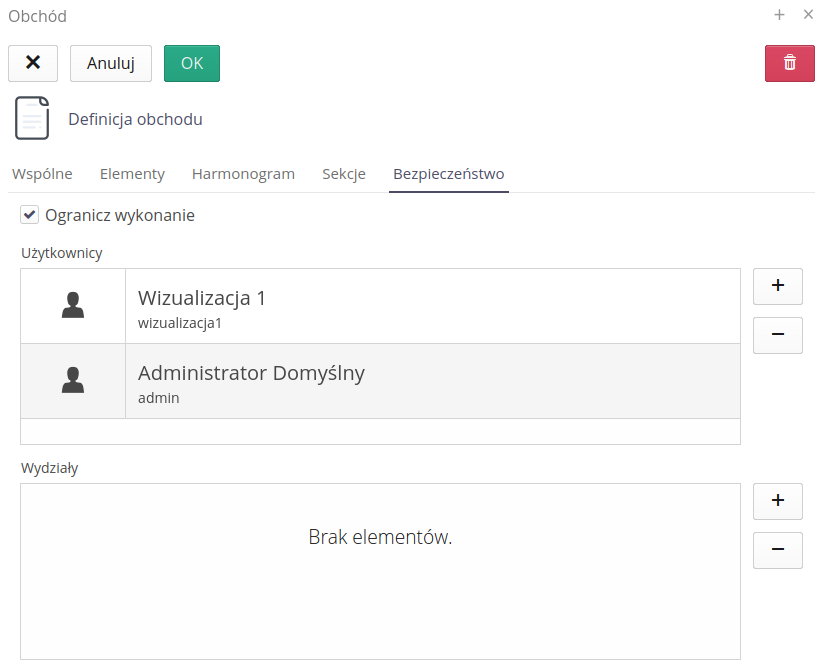Add a department using Wydziały plus button
Viewport: 821px width, 672px height.
tap(777, 501)
